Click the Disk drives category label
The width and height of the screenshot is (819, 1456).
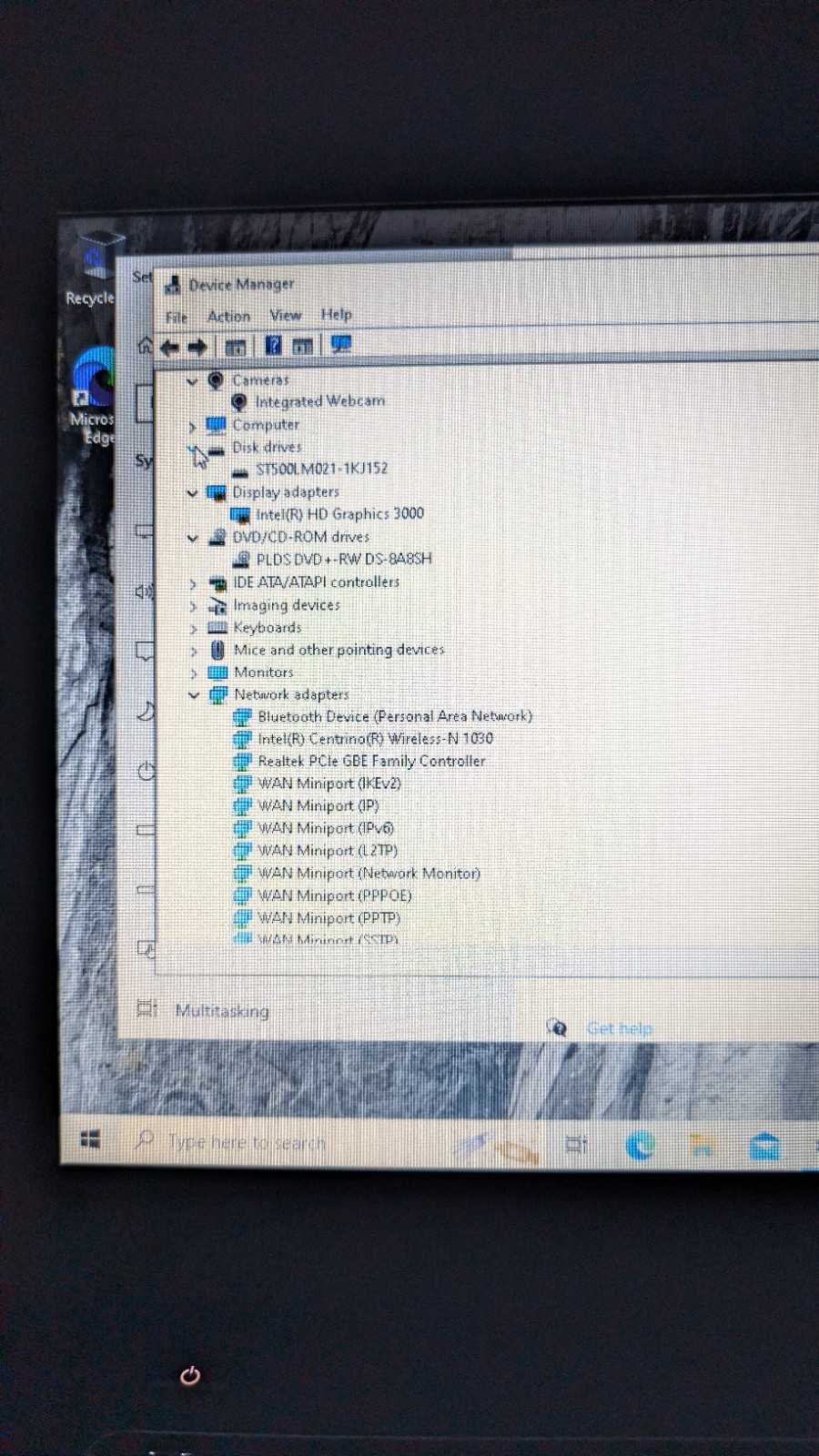pos(267,447)
